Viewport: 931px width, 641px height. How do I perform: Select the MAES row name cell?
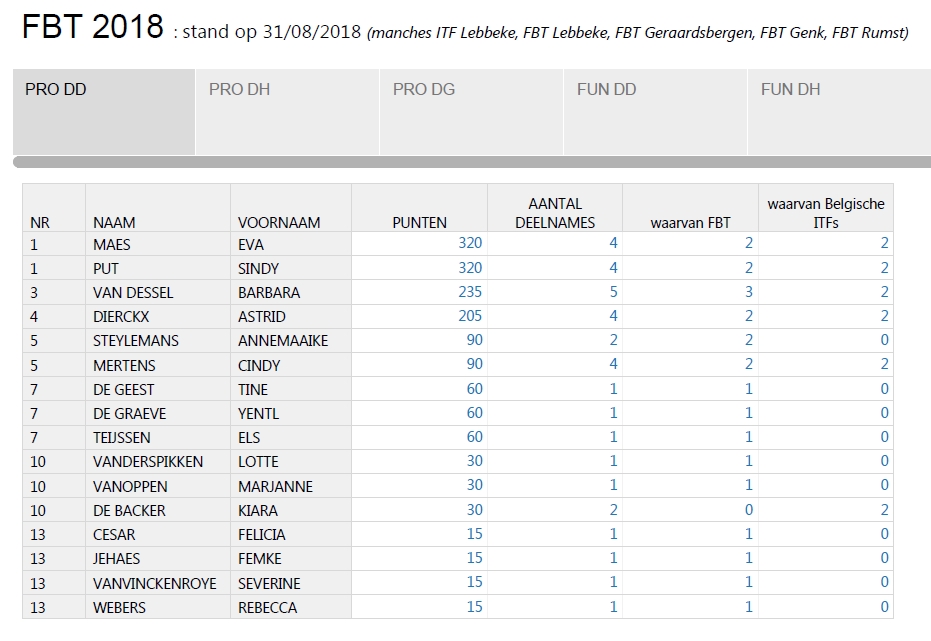(112, 244)
